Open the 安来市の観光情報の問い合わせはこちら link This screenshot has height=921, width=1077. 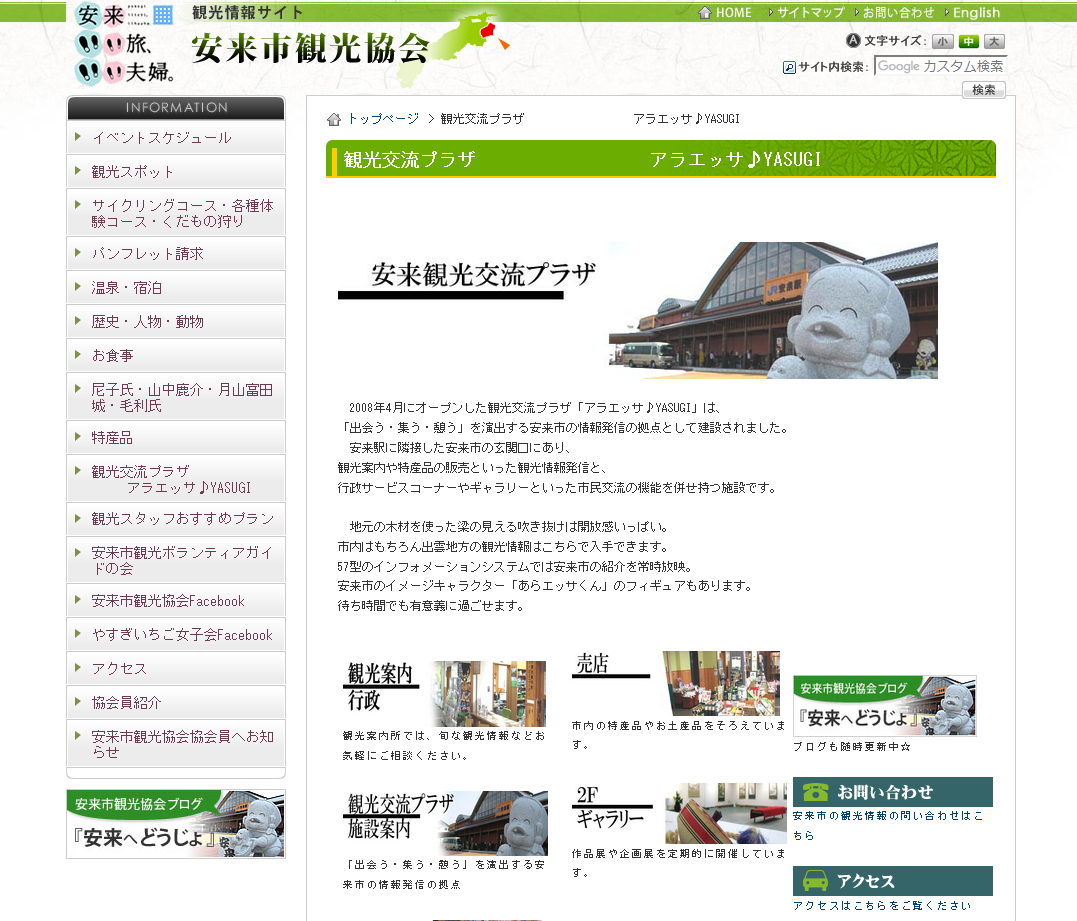(888, 825)
